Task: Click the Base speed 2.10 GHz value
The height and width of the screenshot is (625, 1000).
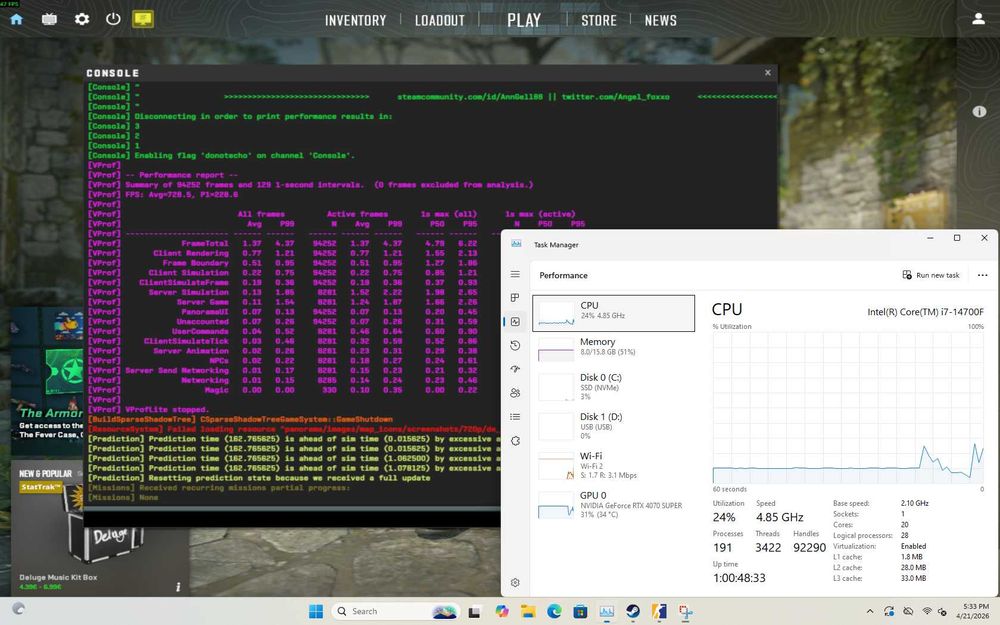Action: [915, 503]
